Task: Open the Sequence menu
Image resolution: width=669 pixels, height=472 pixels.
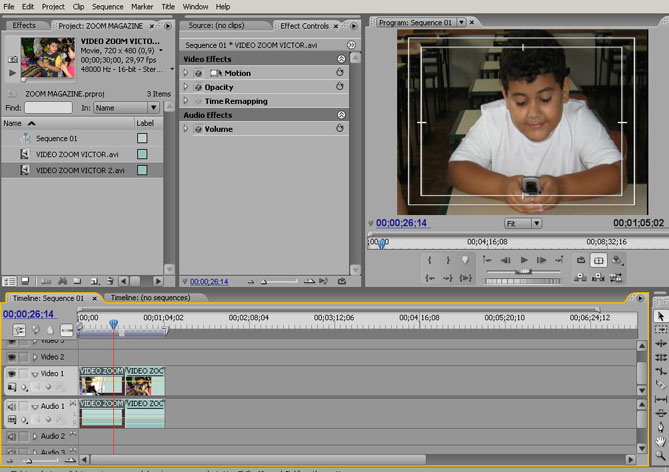Action: pos(107,6)
